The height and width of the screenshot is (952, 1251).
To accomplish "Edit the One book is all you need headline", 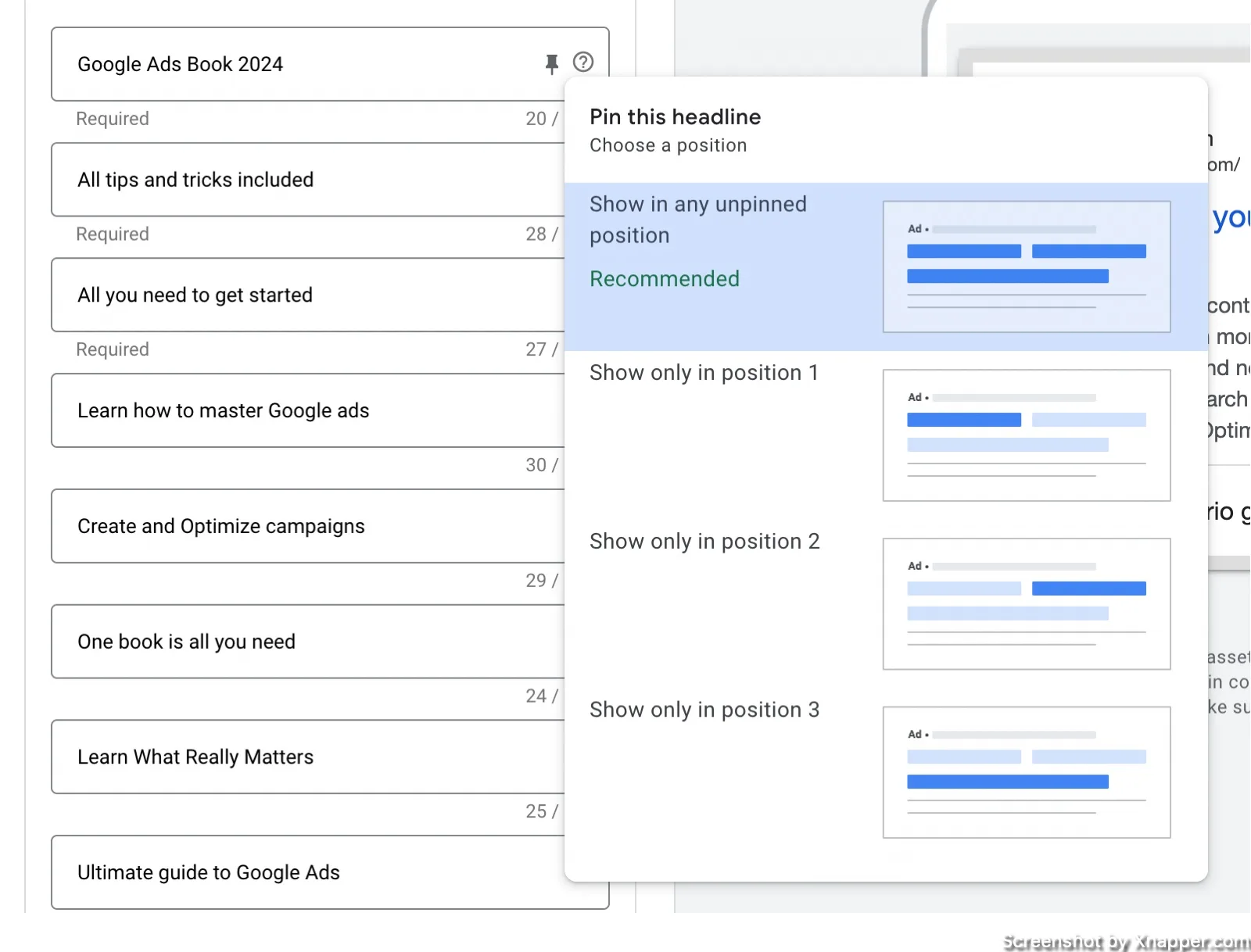I will [308, 642].
